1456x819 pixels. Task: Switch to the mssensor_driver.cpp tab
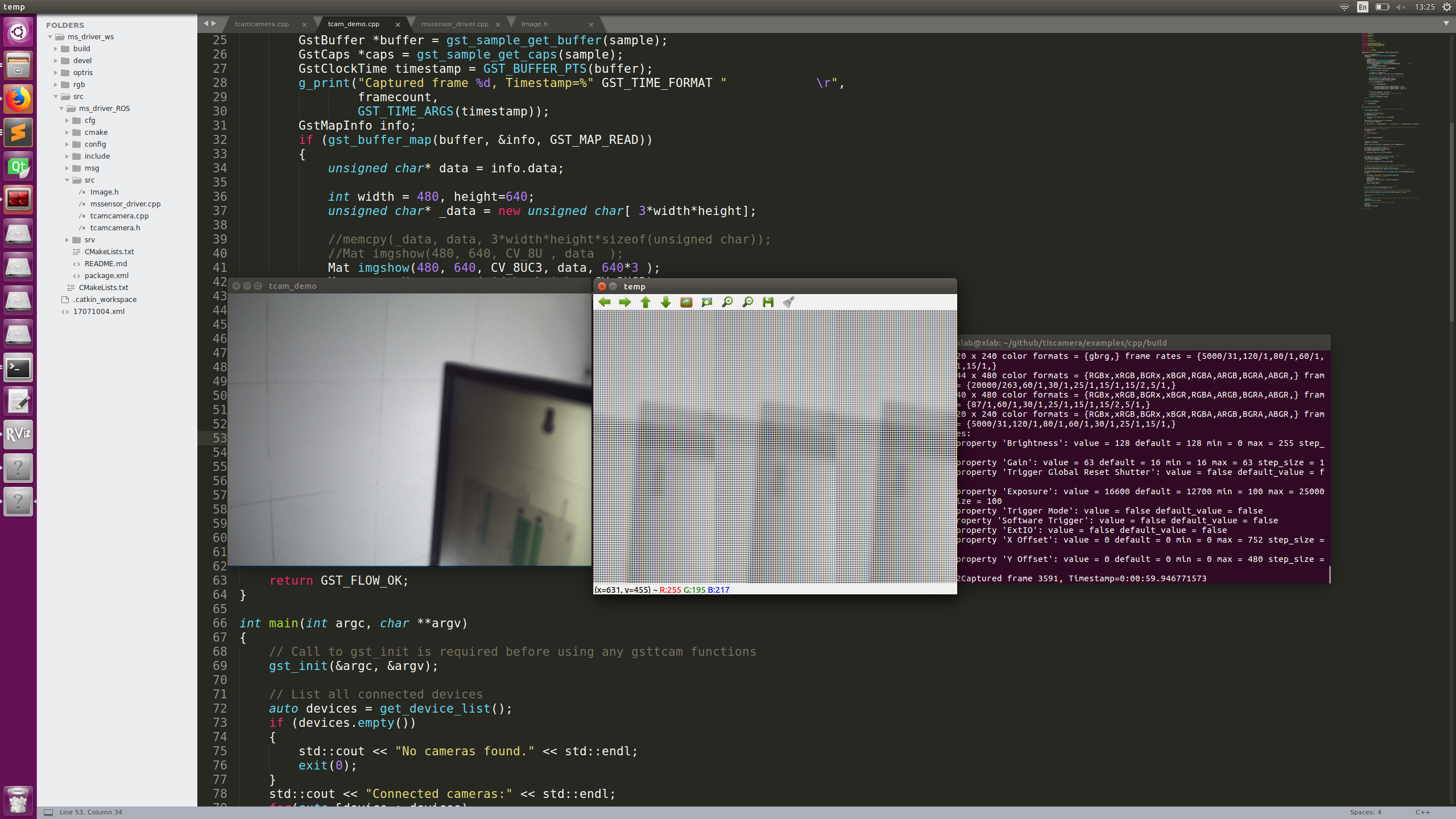[x=455, y=24]
